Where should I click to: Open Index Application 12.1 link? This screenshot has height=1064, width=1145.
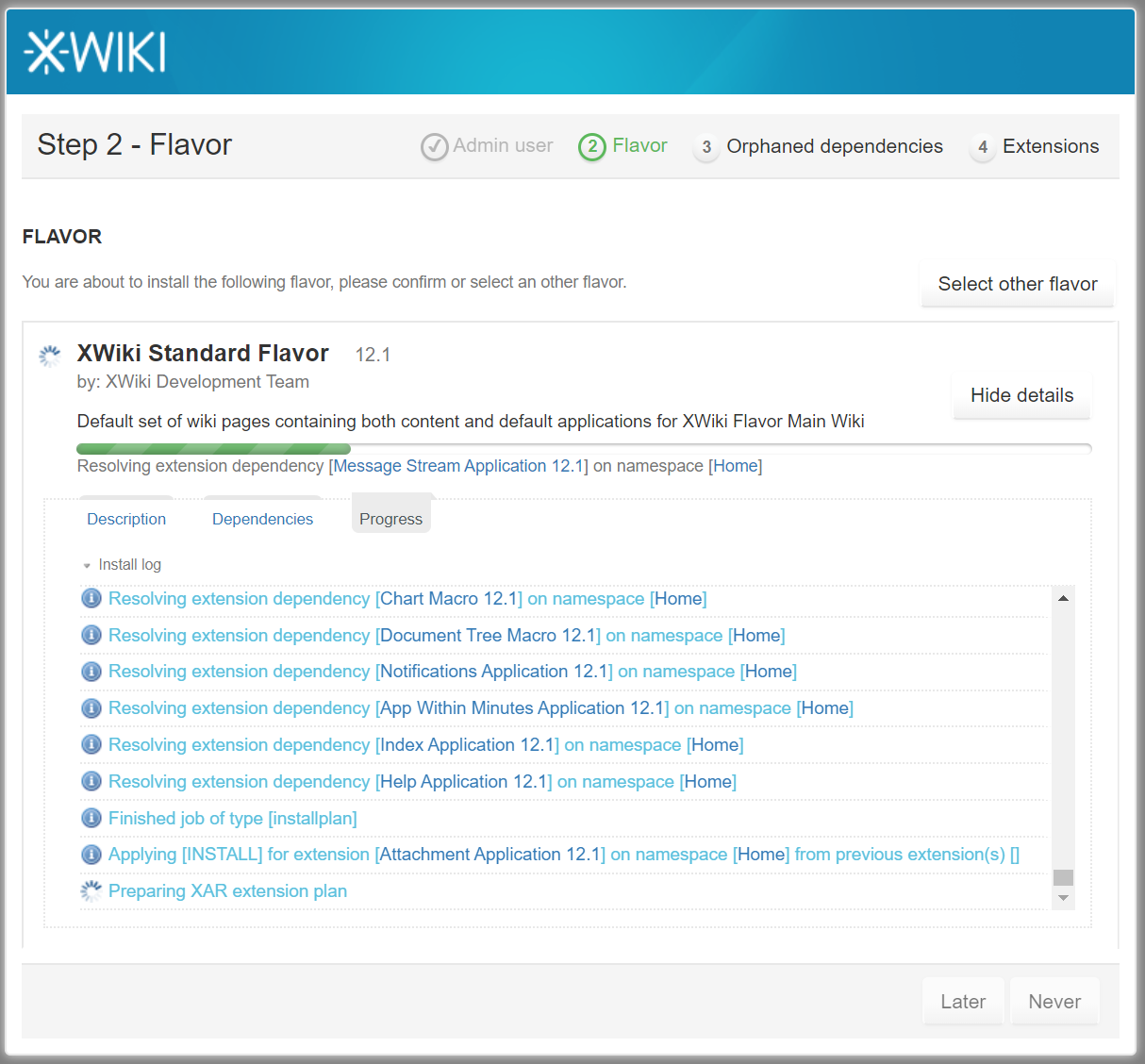(x=467, y=745)
